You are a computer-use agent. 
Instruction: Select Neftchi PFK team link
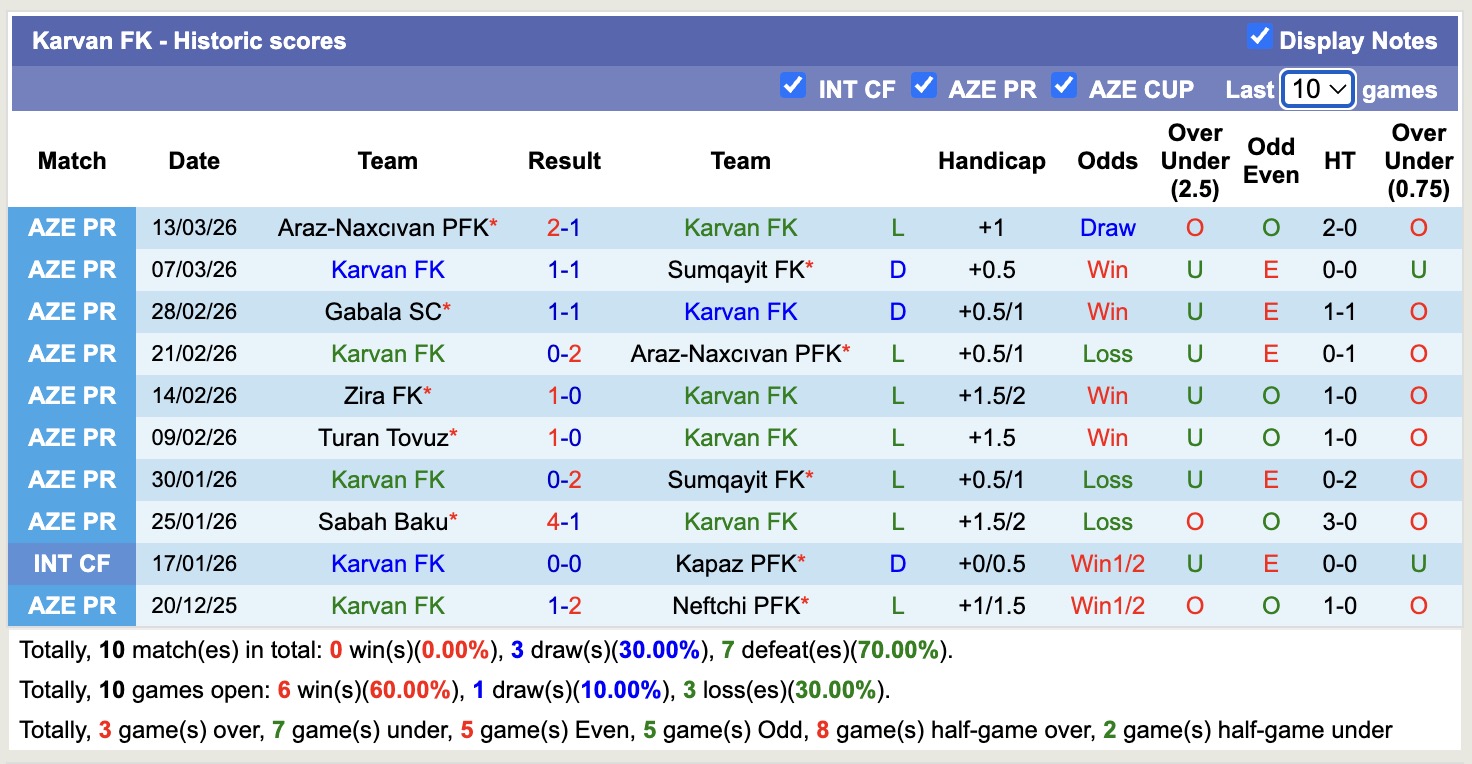(736, 606)
